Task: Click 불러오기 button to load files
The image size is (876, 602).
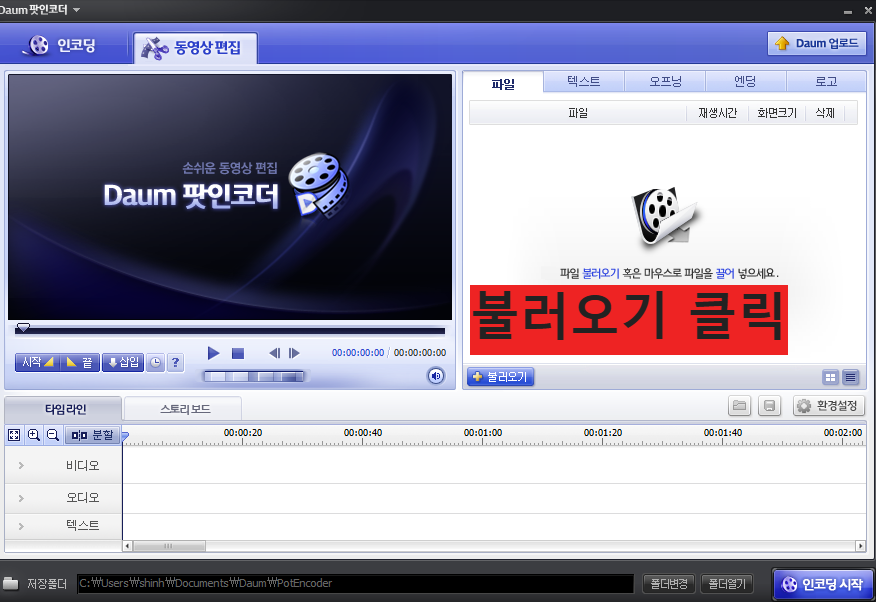Action: coord(500,377)
